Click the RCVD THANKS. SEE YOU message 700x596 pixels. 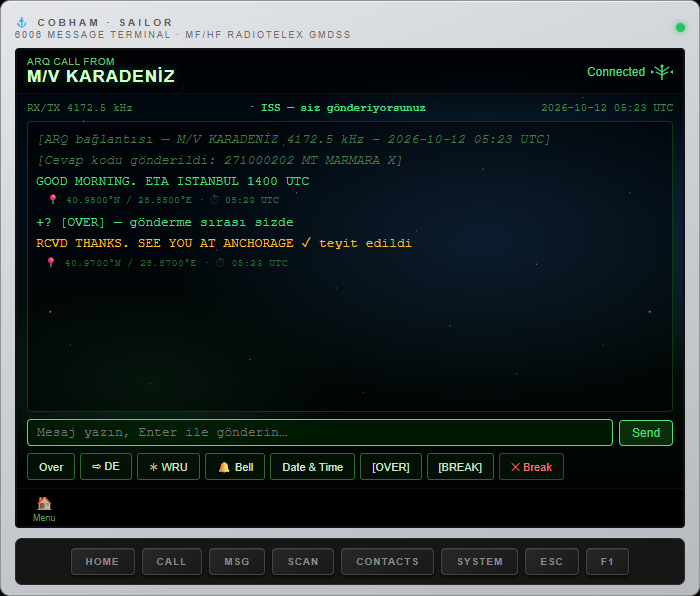click(x=165, y=243)
